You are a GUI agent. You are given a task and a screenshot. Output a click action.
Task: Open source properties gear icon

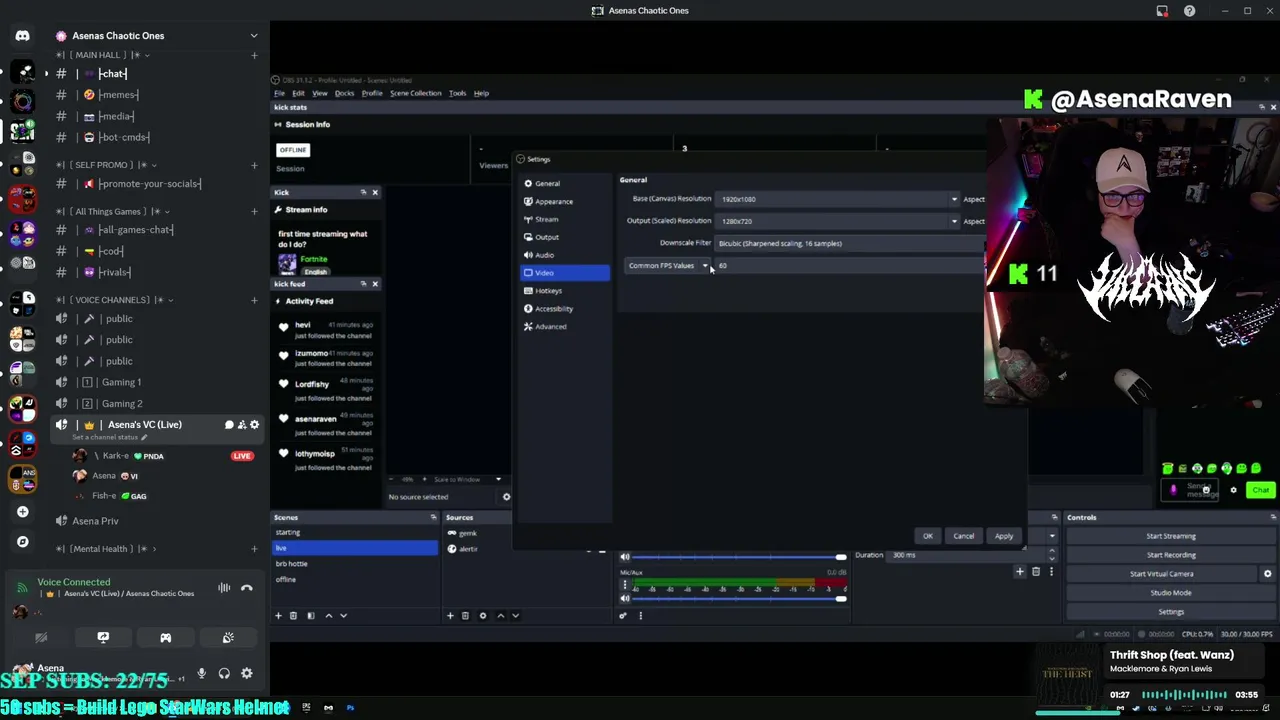click(483, 616)
